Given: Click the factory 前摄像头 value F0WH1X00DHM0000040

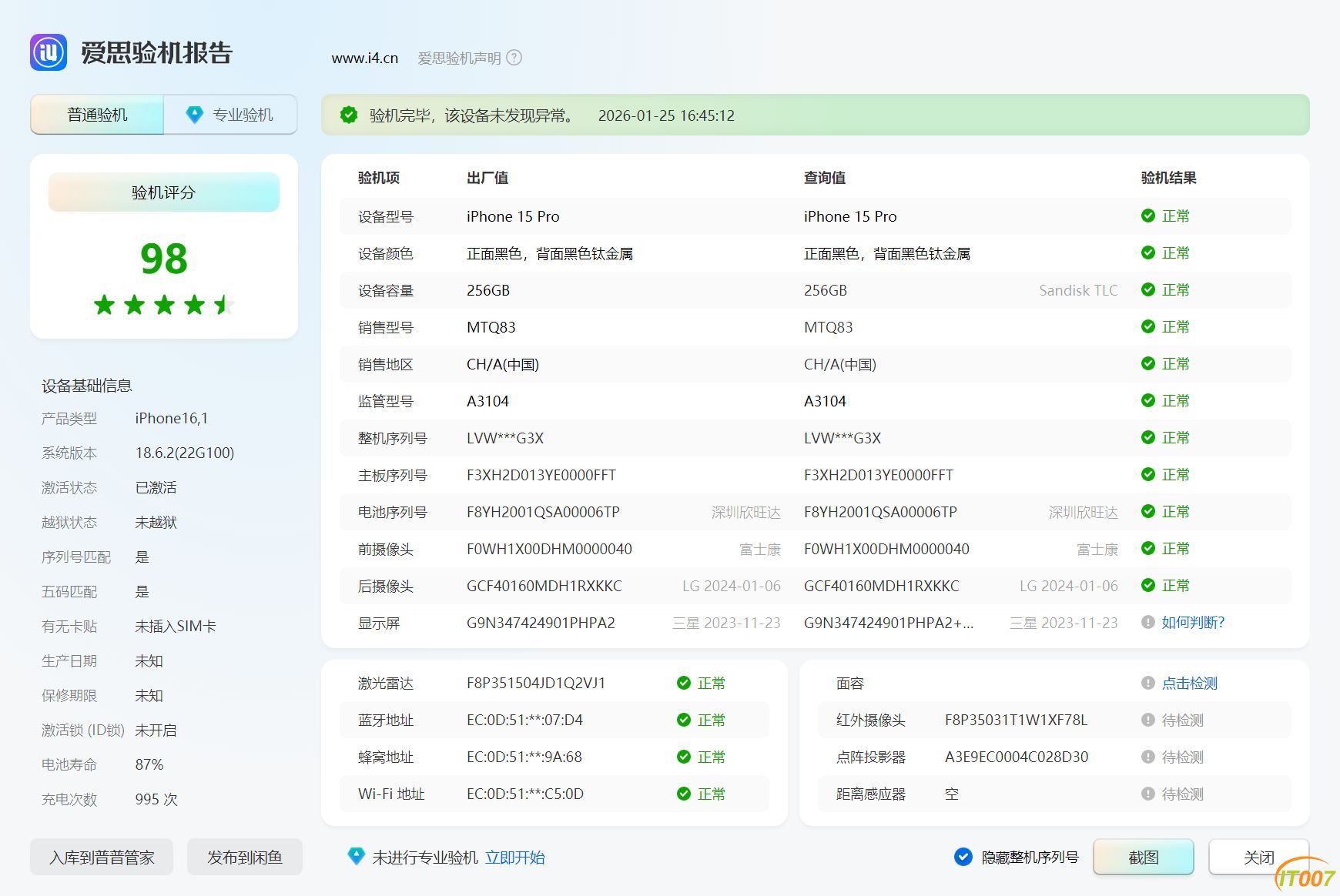Looking at the screenshot, I should tap(549, 549).
